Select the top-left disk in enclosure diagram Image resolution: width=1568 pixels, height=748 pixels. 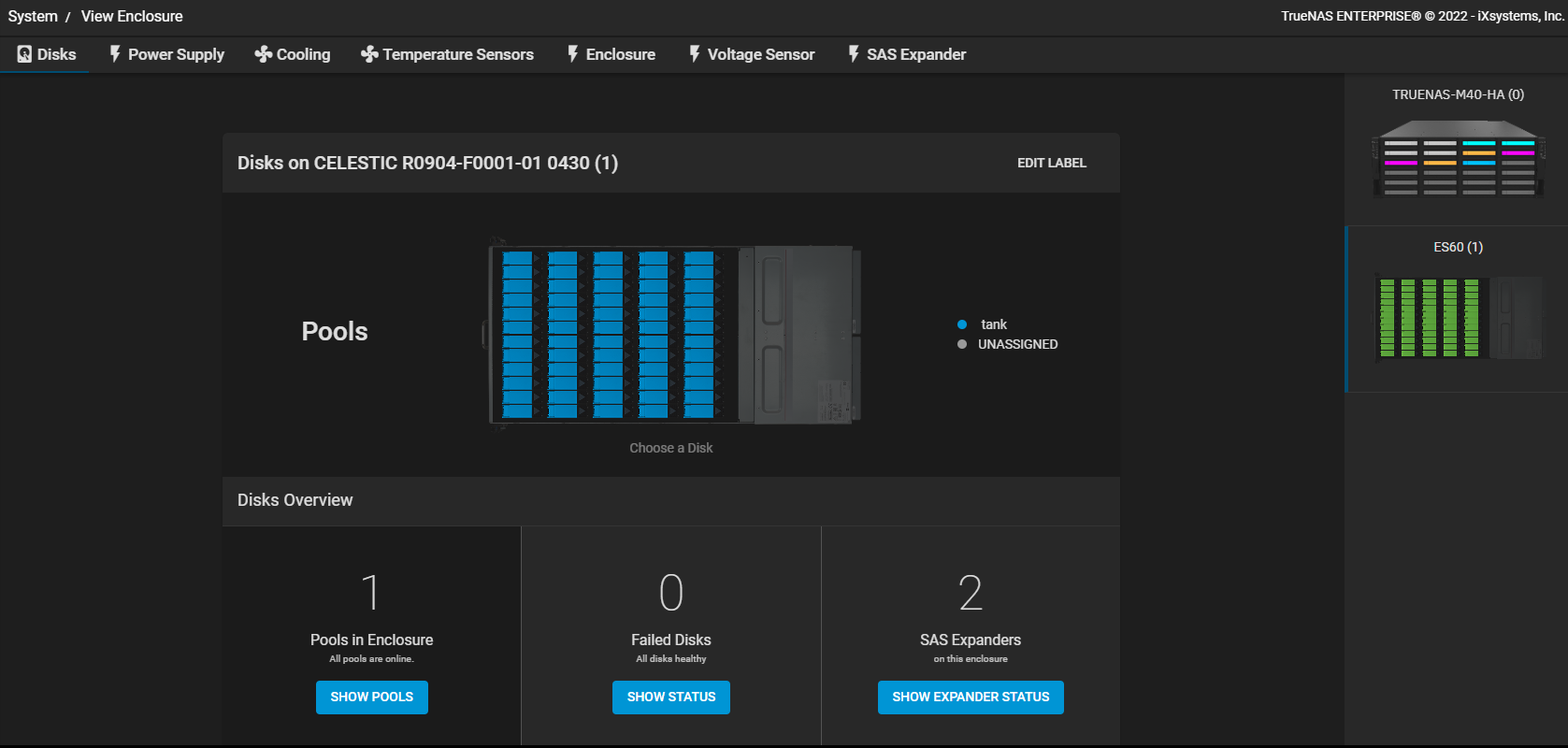coord(517,258)
